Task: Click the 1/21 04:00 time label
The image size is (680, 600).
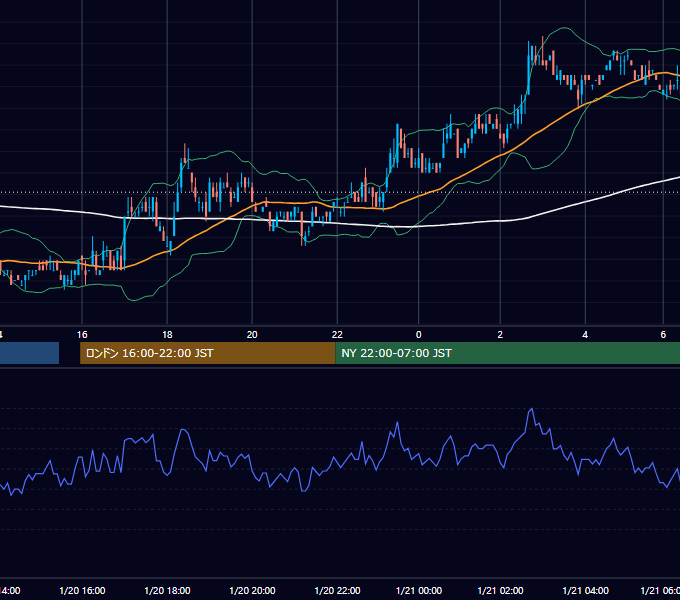Action: coord(585,590)
